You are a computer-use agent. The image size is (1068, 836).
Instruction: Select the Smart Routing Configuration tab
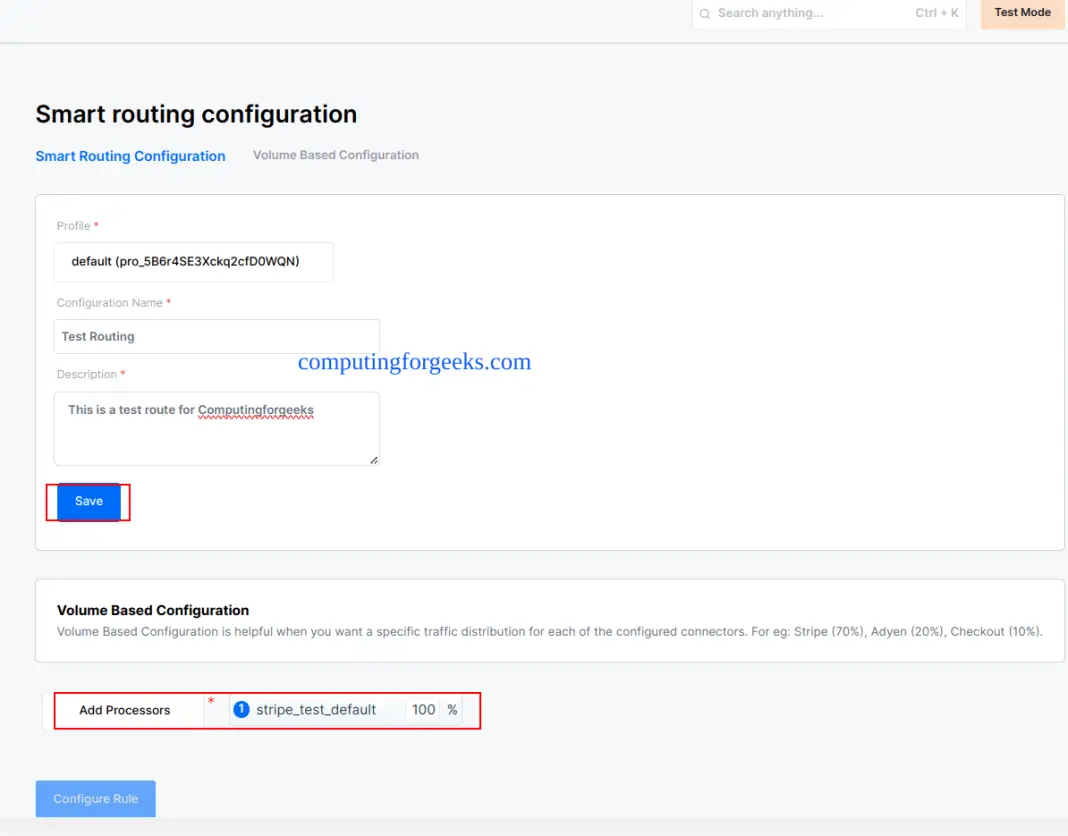click(130, 155)
